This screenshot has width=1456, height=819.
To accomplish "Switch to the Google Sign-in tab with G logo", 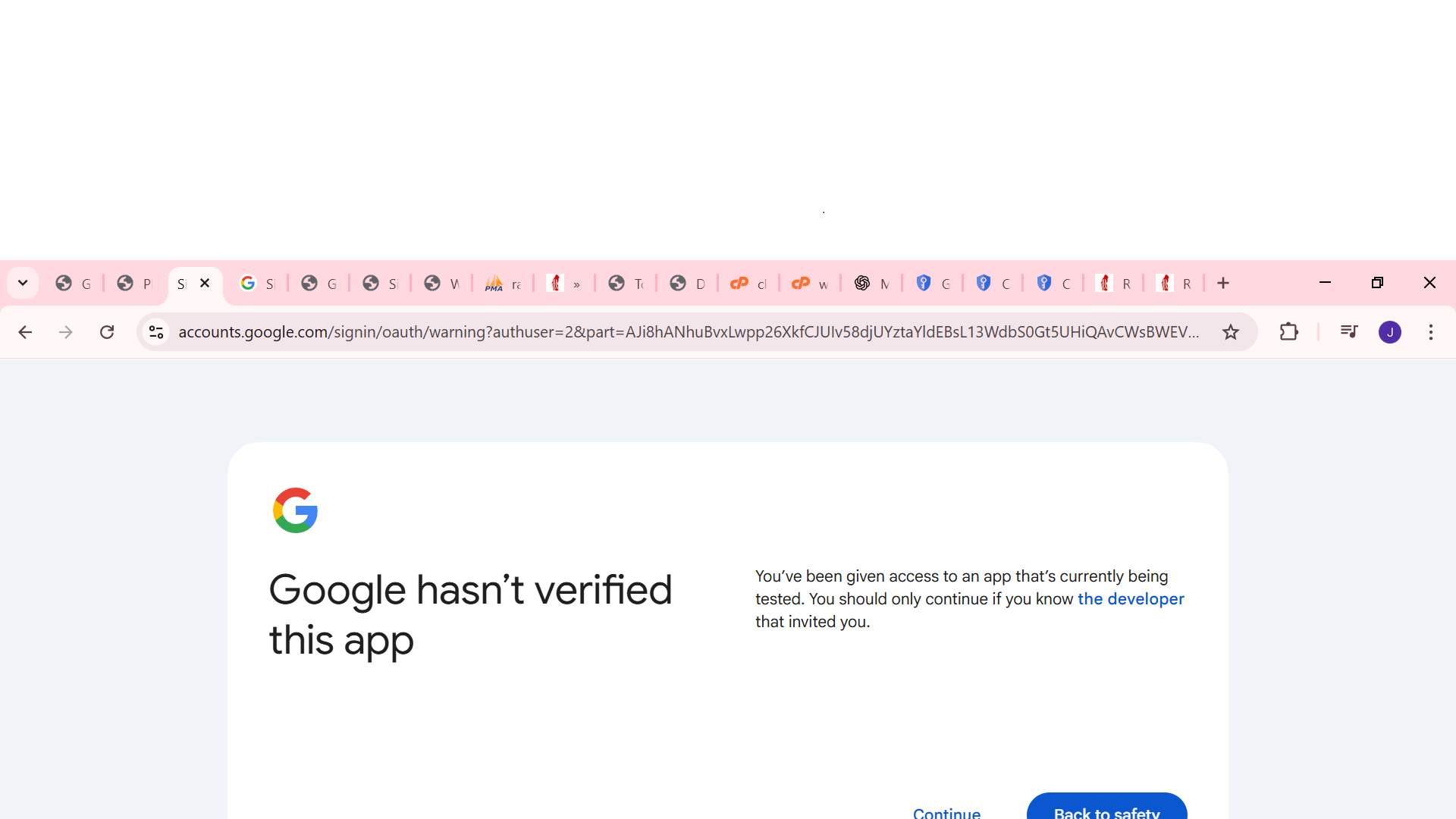I will tap(257, 284).
